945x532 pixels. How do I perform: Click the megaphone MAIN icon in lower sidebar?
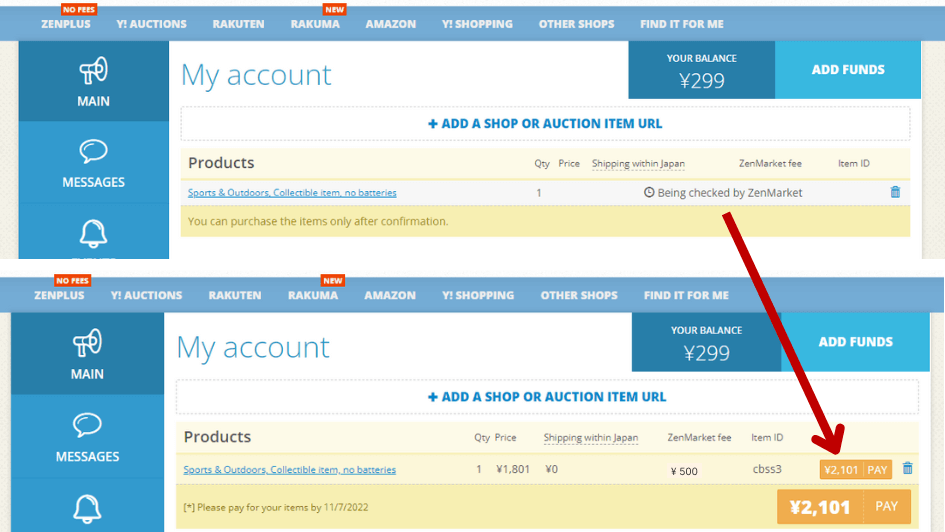87,343
